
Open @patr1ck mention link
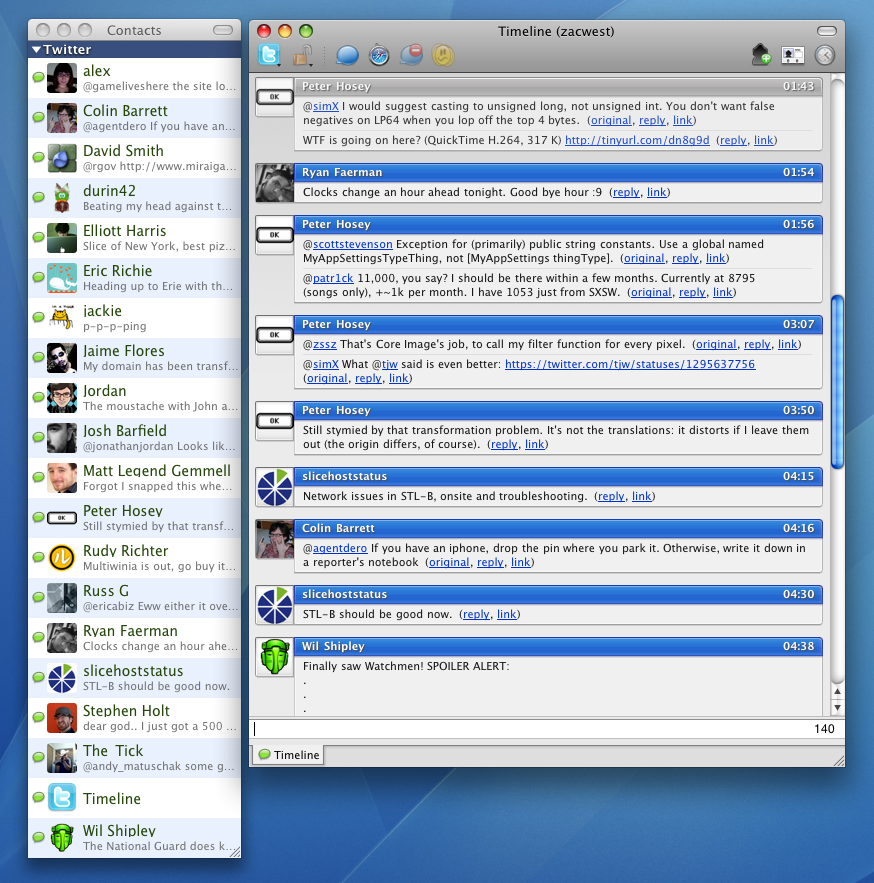click(333, 278)
